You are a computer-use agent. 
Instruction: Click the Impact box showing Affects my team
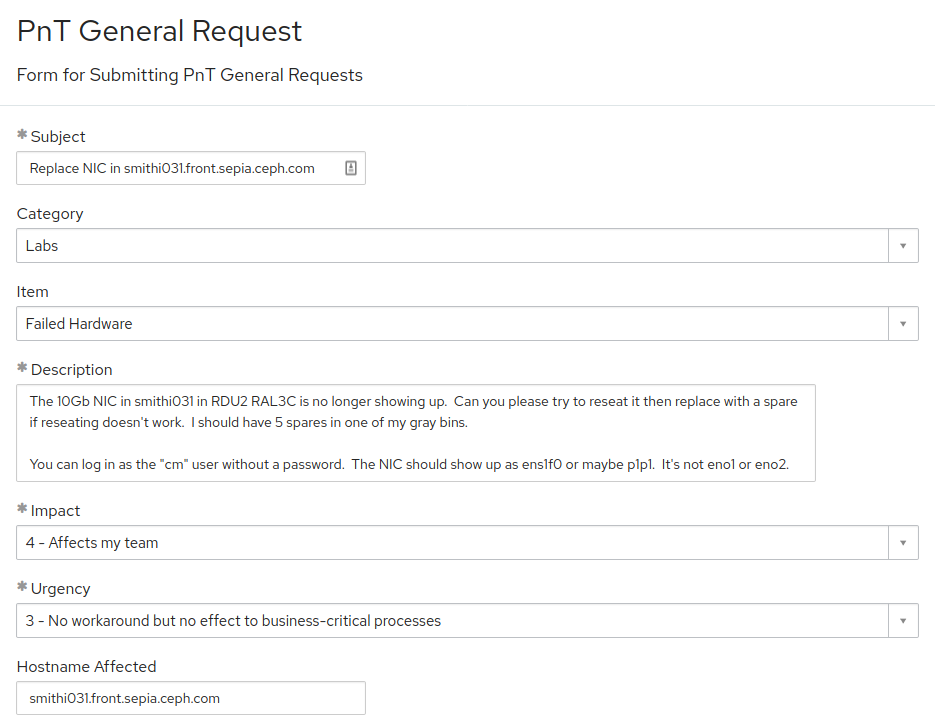(x=450, y=543)
